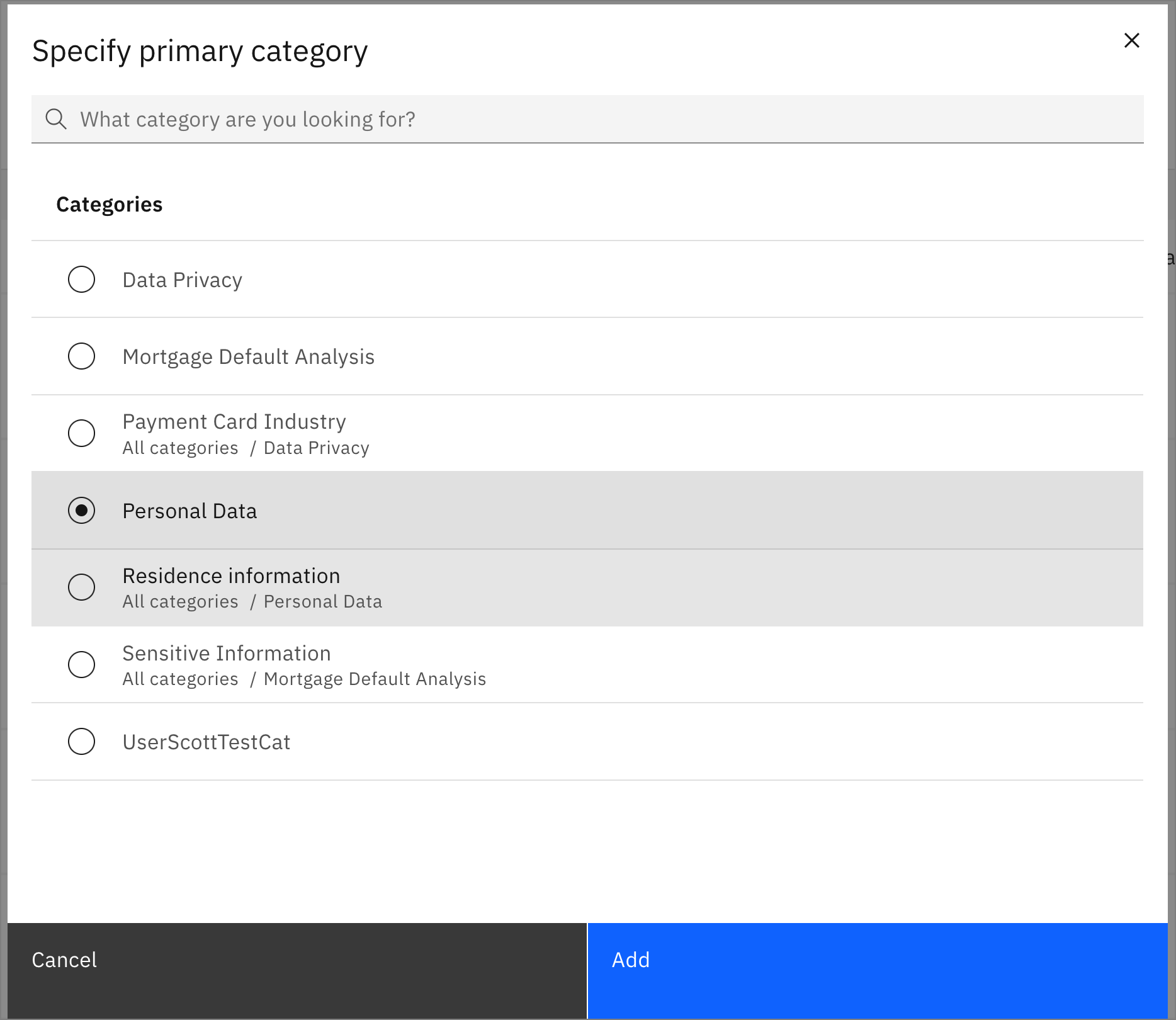This screenshot has width=1176, height=1020.
Task: Select the Sensitive Information radio button
Action: click(82, 665)
